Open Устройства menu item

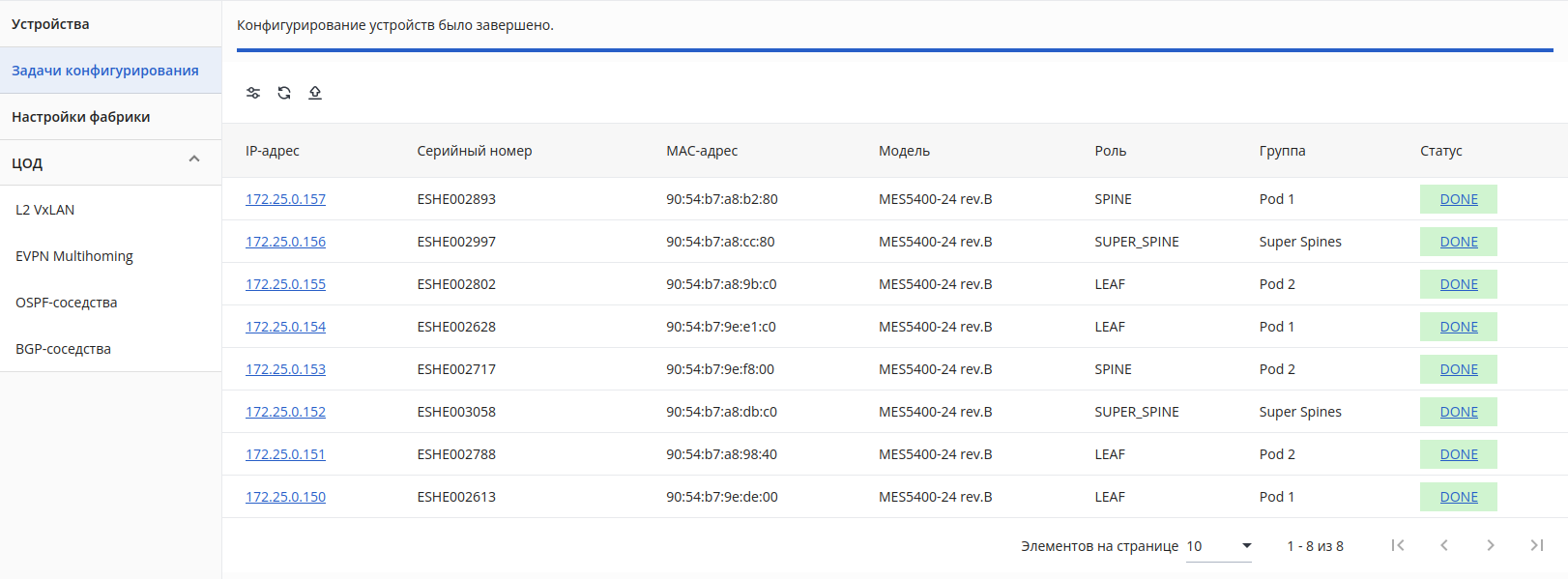pyautogui.click(x=110, y=24)
